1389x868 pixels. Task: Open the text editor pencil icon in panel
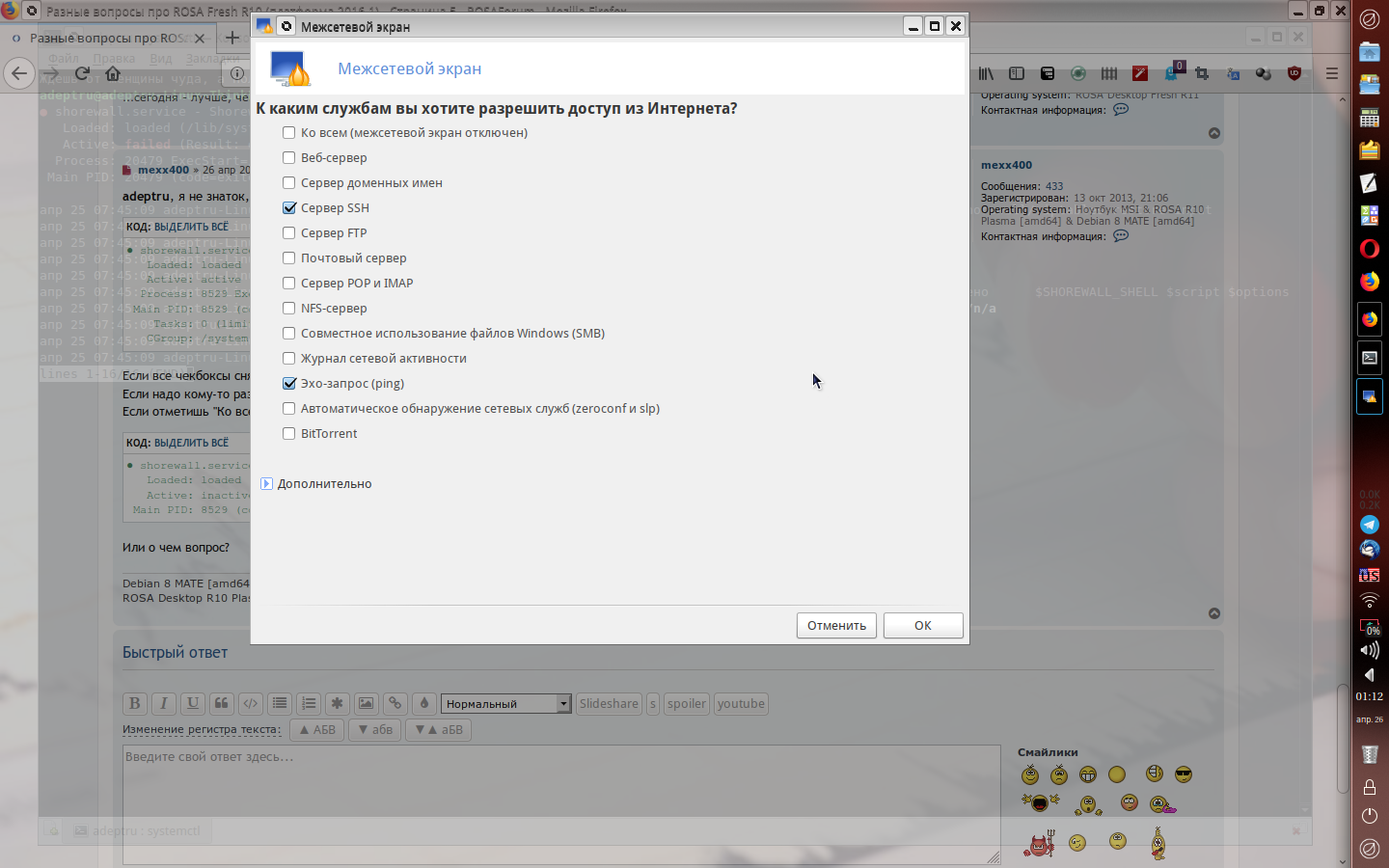[x=1370, y=183]
